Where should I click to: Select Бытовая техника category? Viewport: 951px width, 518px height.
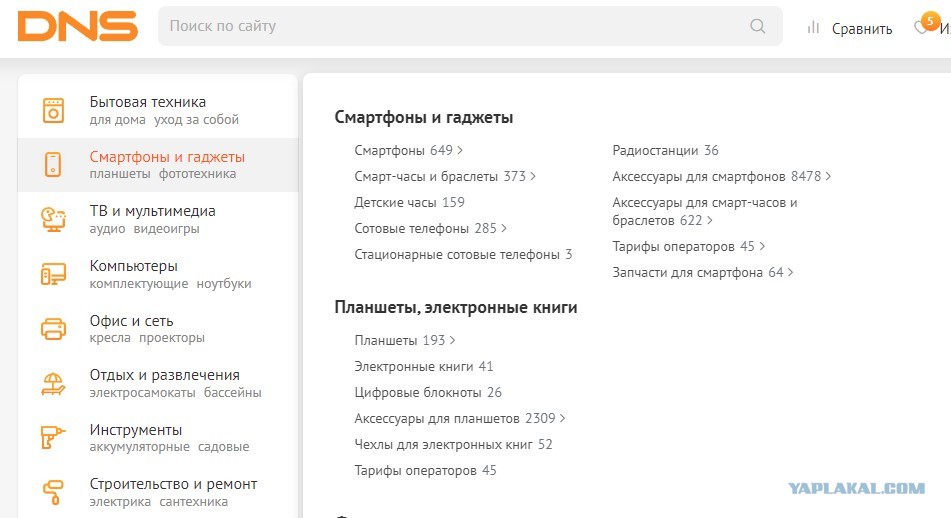point(147,102)
